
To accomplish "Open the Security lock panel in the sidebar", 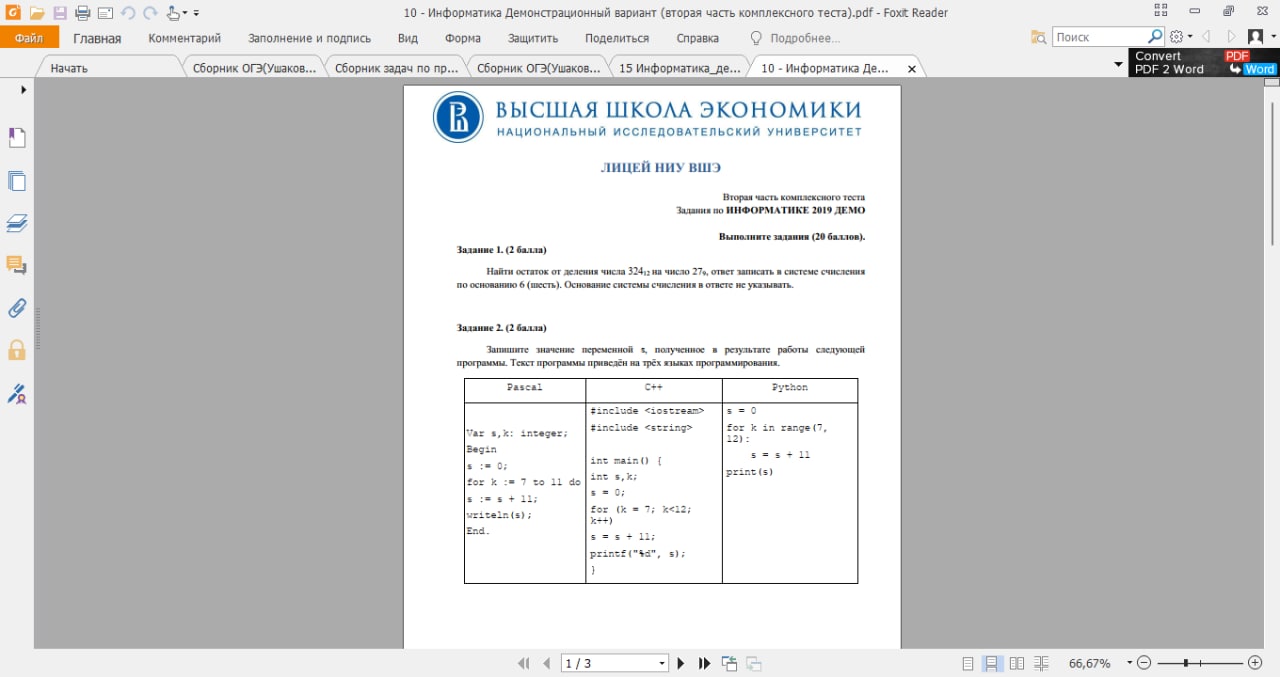I will [17, 350].
